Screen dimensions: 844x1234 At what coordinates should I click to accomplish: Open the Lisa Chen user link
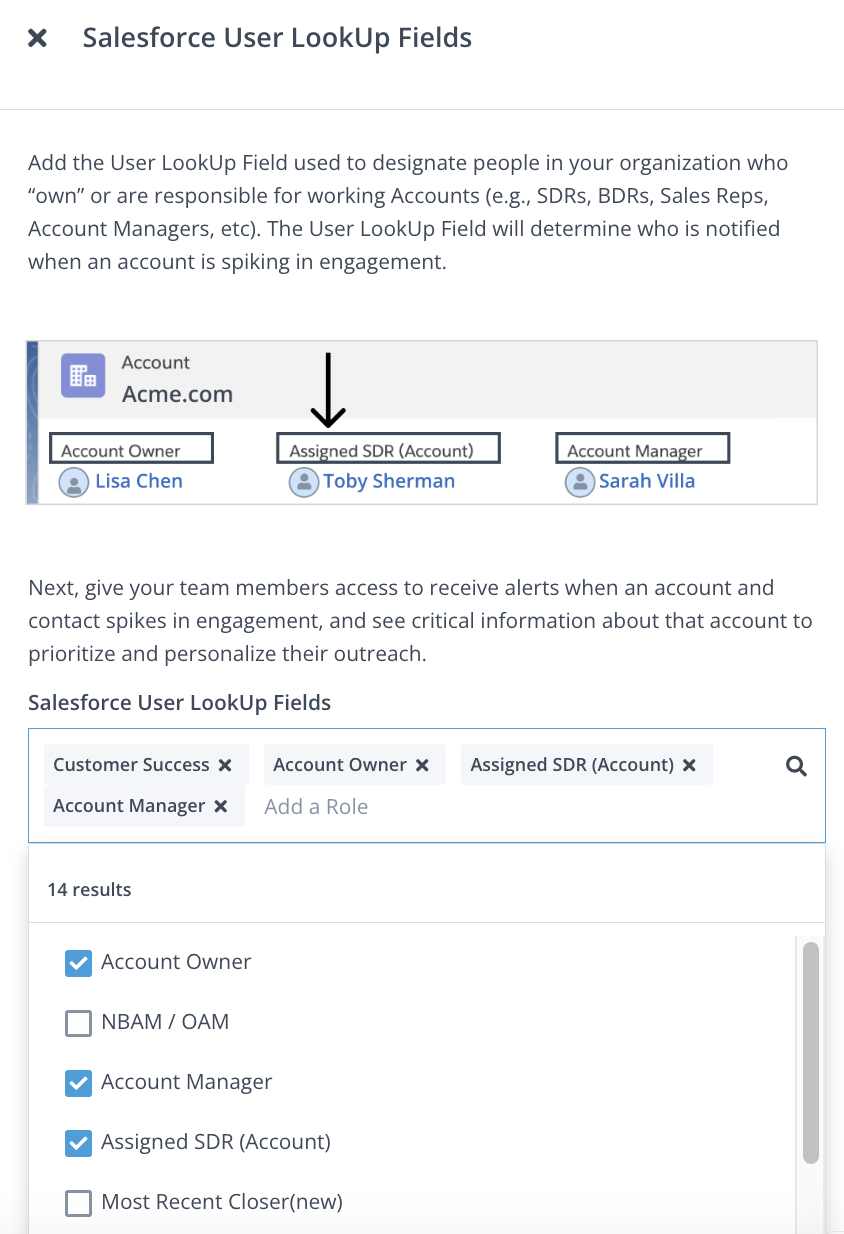(139, 481)
